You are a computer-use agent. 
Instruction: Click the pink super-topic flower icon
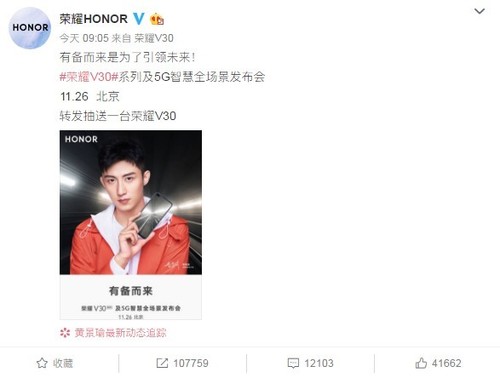pyautogui.click(x=65, y=333)
